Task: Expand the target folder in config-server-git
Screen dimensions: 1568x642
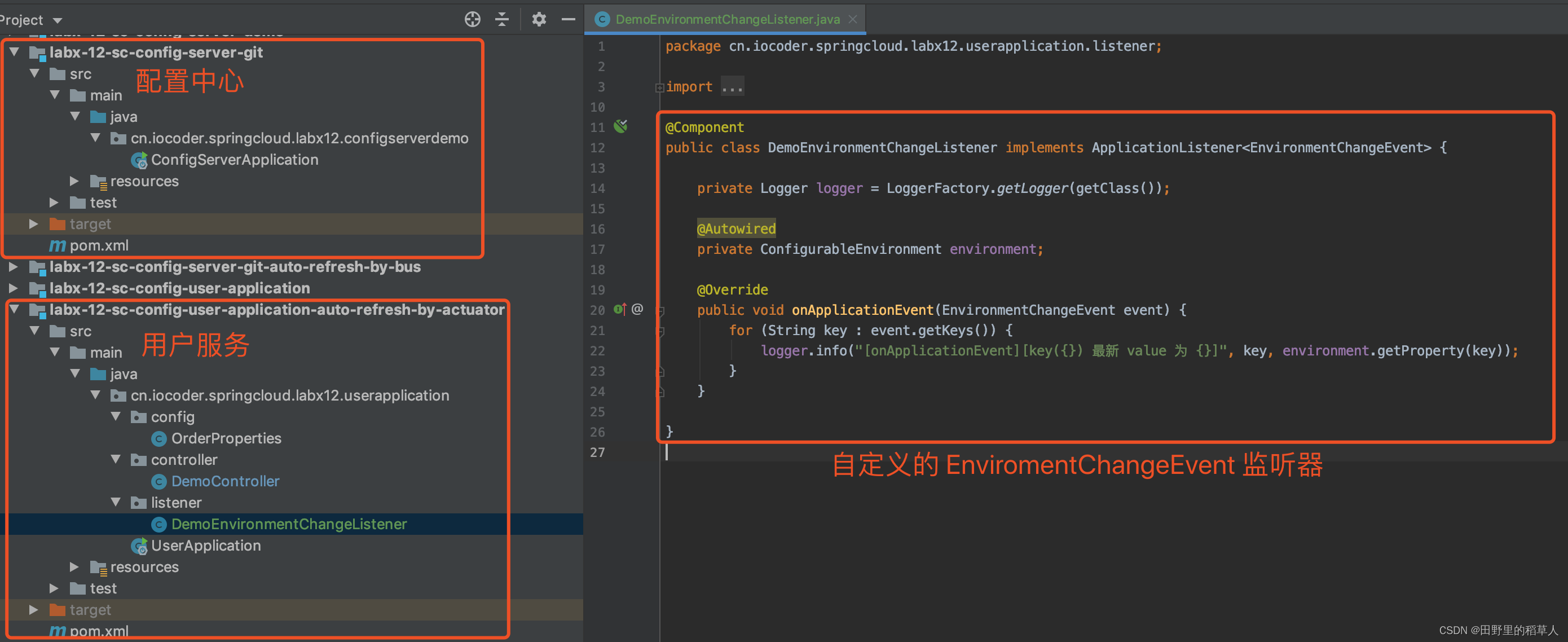Action: pyautogui.click(x=33, y=224)
